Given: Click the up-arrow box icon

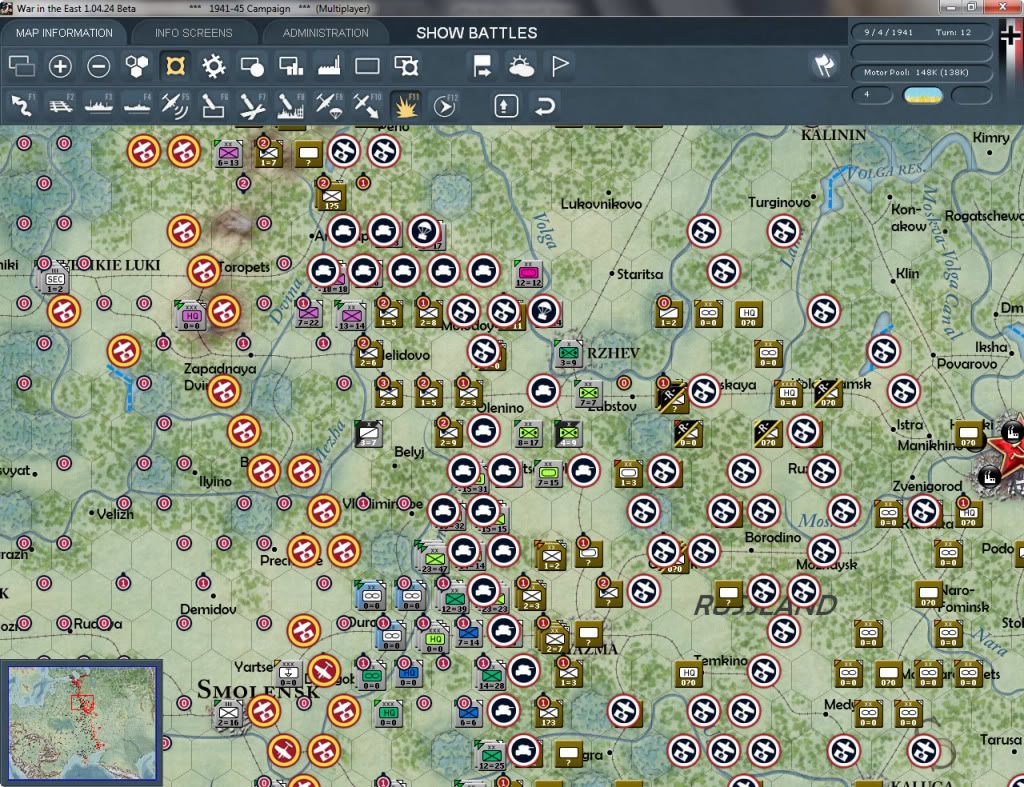Looking at the screenshot, I should [506, 105].
